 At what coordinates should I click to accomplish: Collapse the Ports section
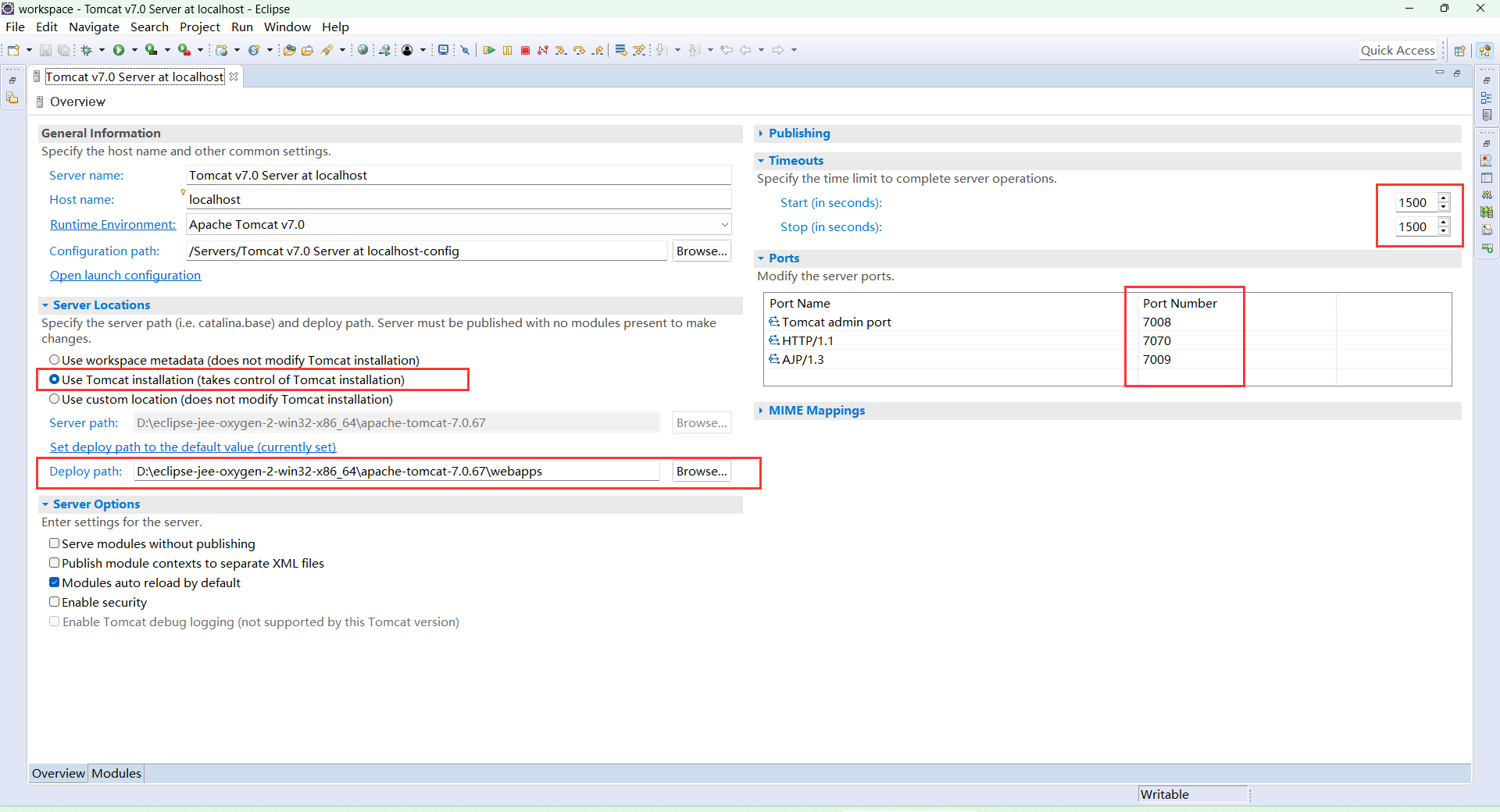pos(761,258)
